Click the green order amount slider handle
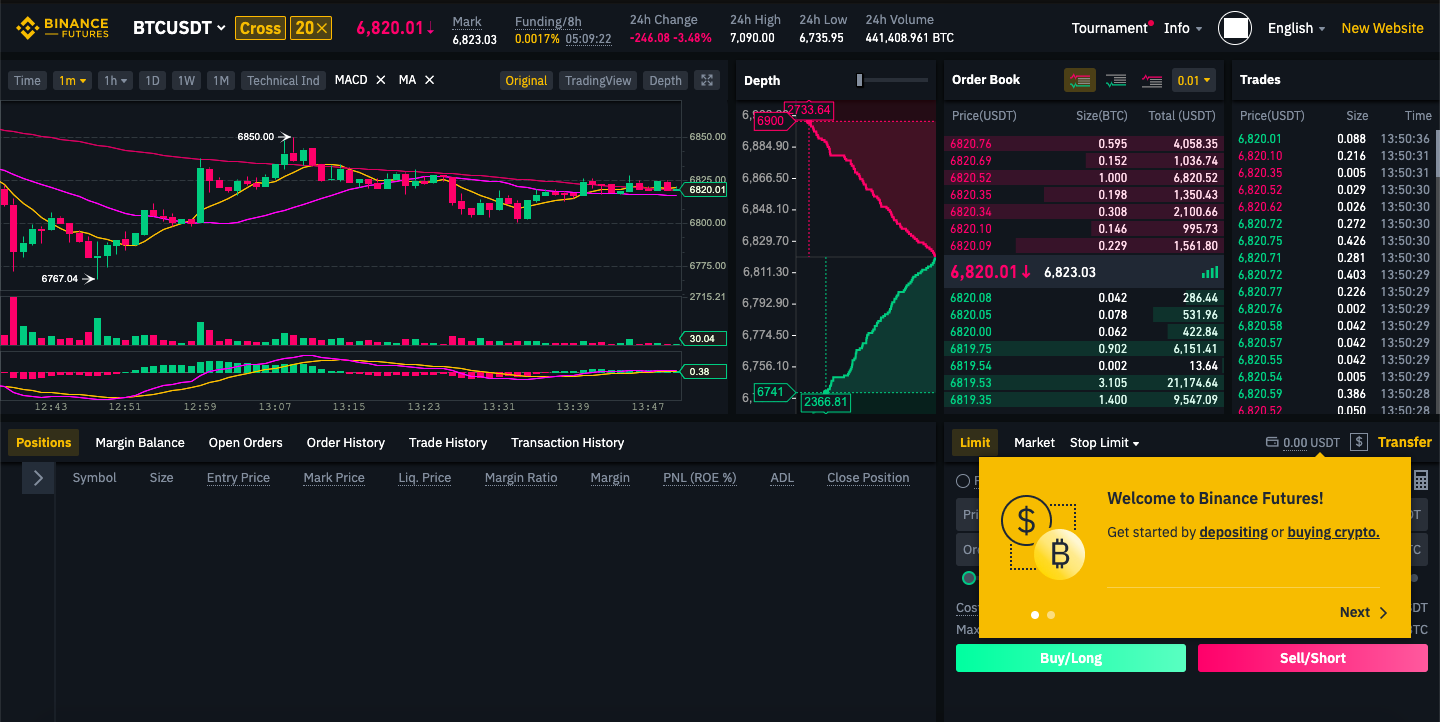Viewport: 1440px width, 722px height. 969,578
